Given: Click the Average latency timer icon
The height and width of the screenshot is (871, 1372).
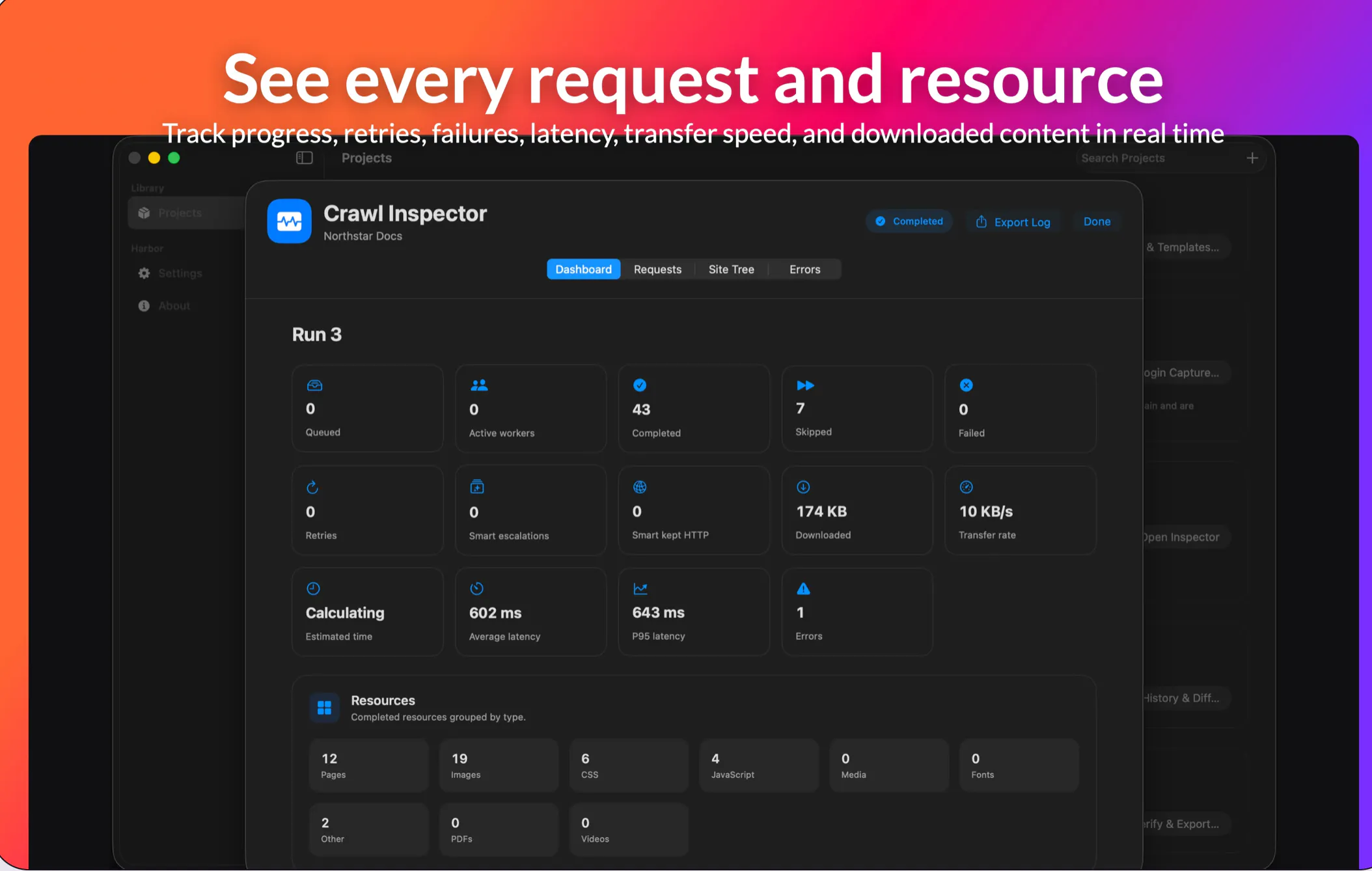Looking at the screenshot, I should point(477,588).
